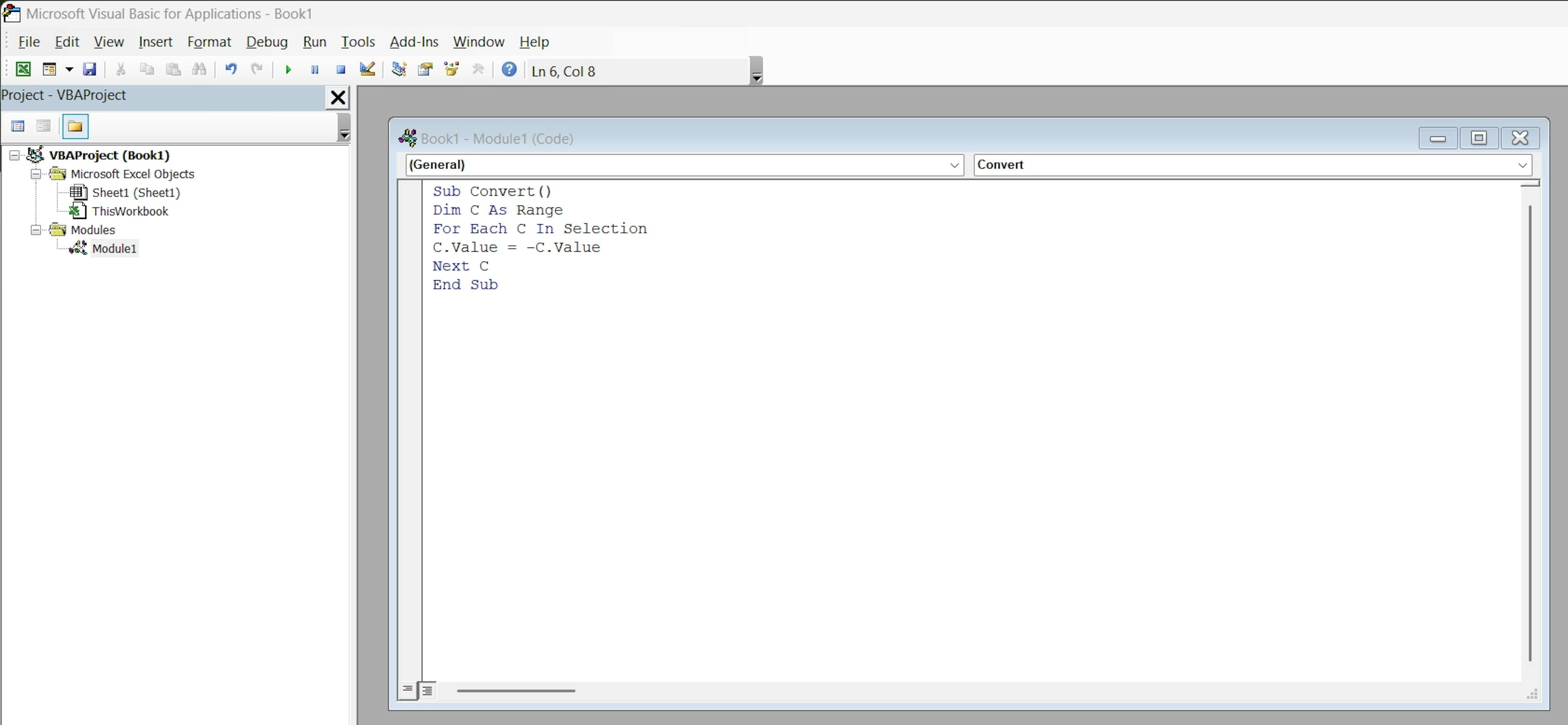Open the Help menu
The width and height of the screenshot is (1568, 725).
[x=534, y=41]
